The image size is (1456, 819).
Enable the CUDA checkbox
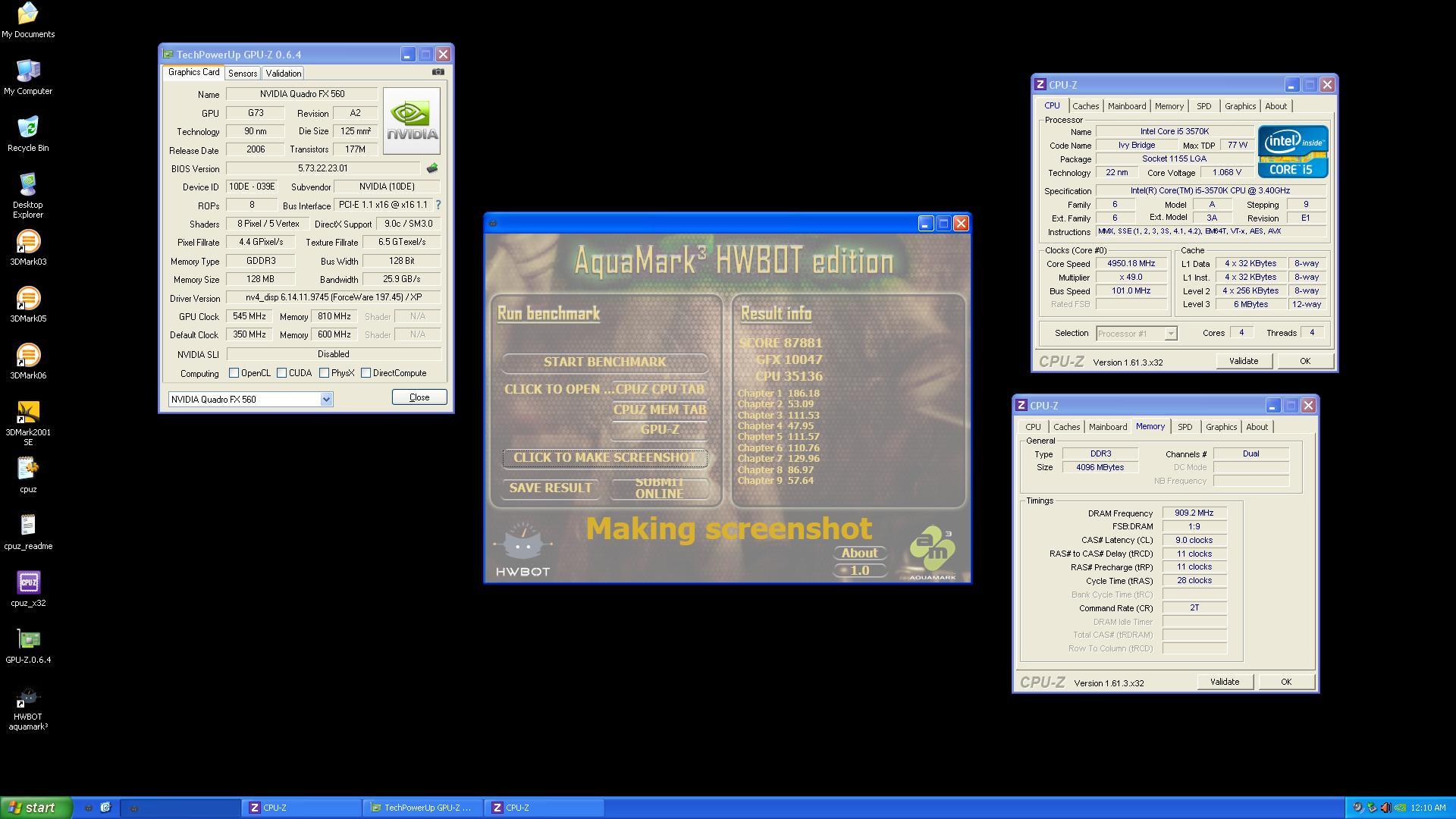coord(282,372)
